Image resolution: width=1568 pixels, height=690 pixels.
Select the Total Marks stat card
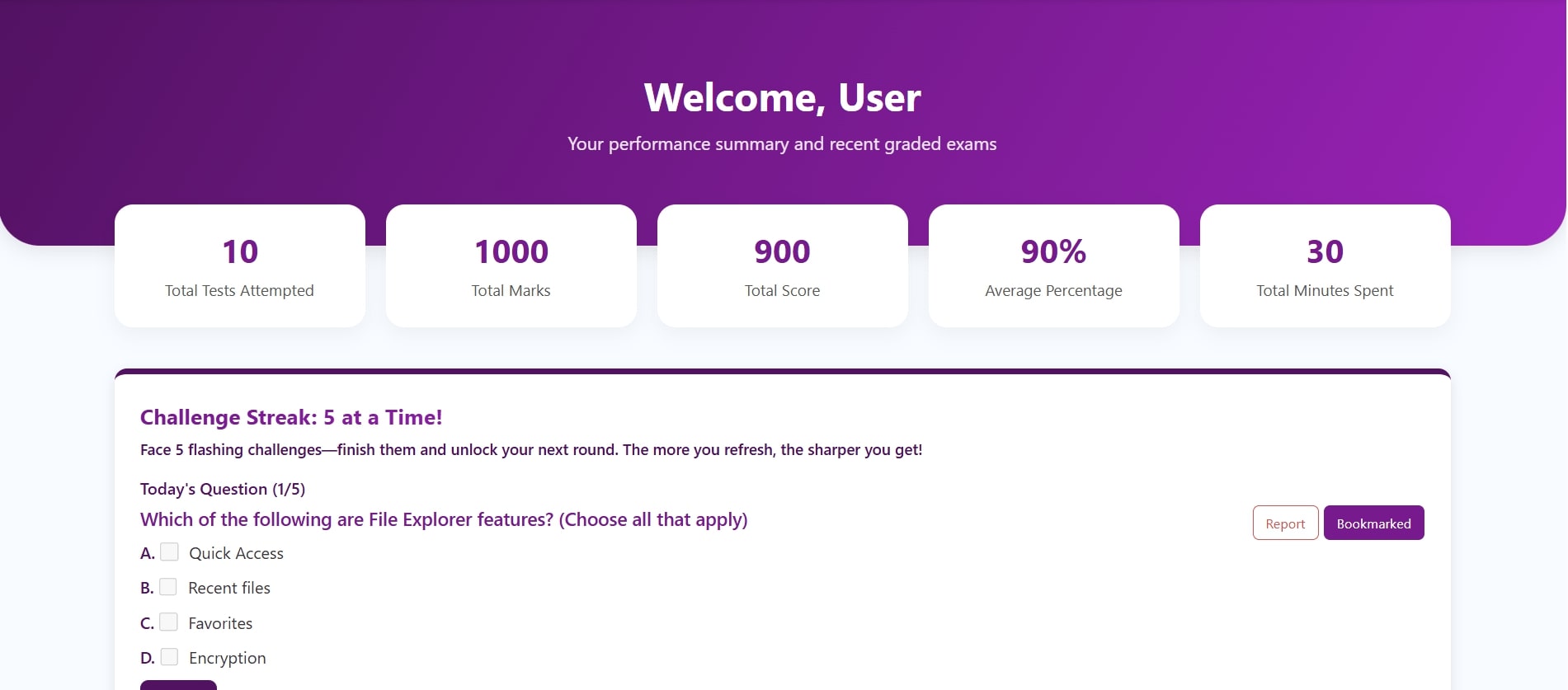tap(511, 266)
